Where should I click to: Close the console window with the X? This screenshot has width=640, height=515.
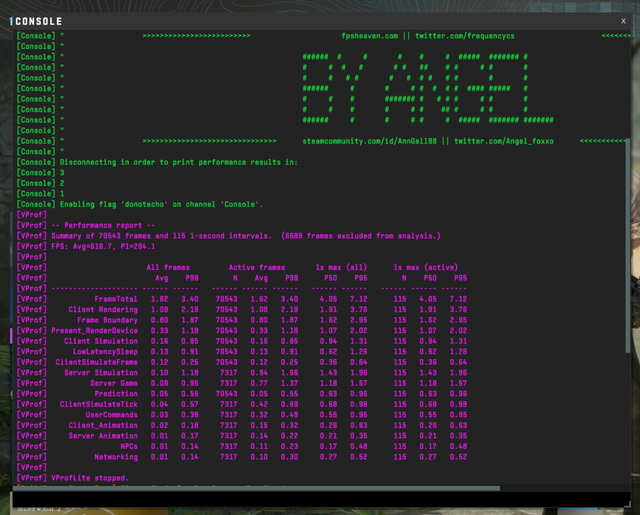pyautogui.click(x=624, y=20)
